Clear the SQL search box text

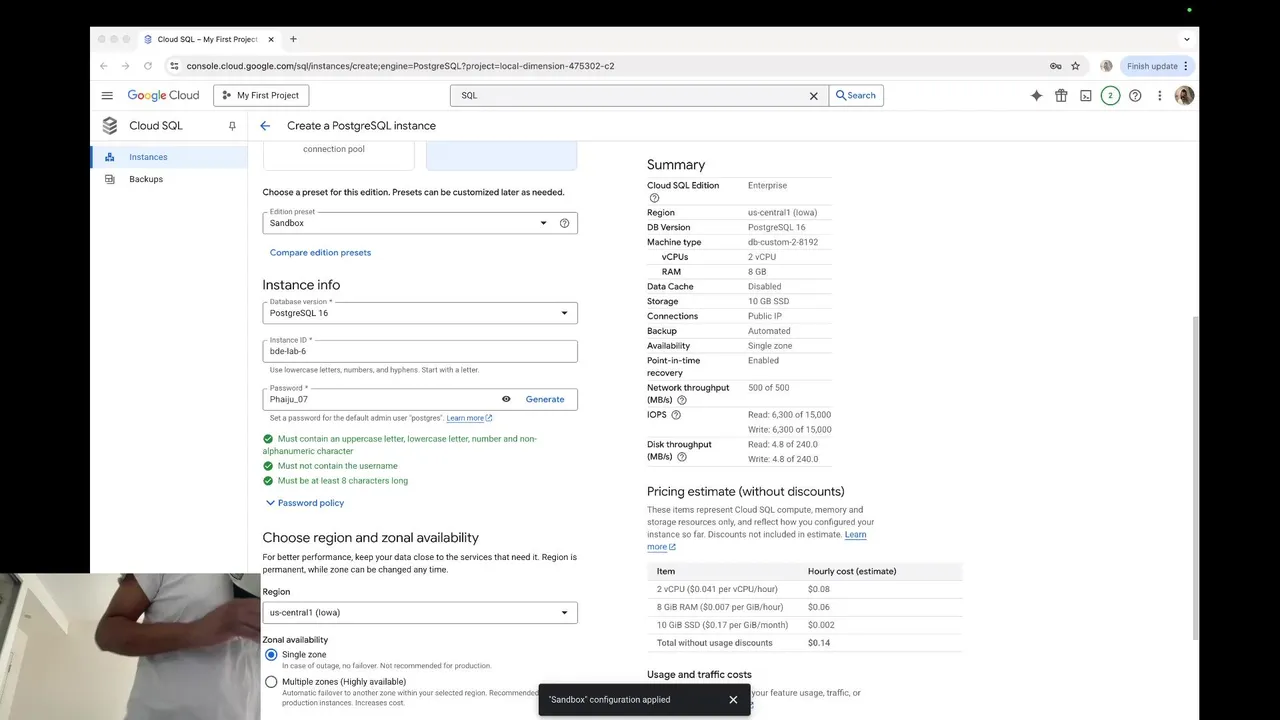pyautogui.click(x=814, y=96)
